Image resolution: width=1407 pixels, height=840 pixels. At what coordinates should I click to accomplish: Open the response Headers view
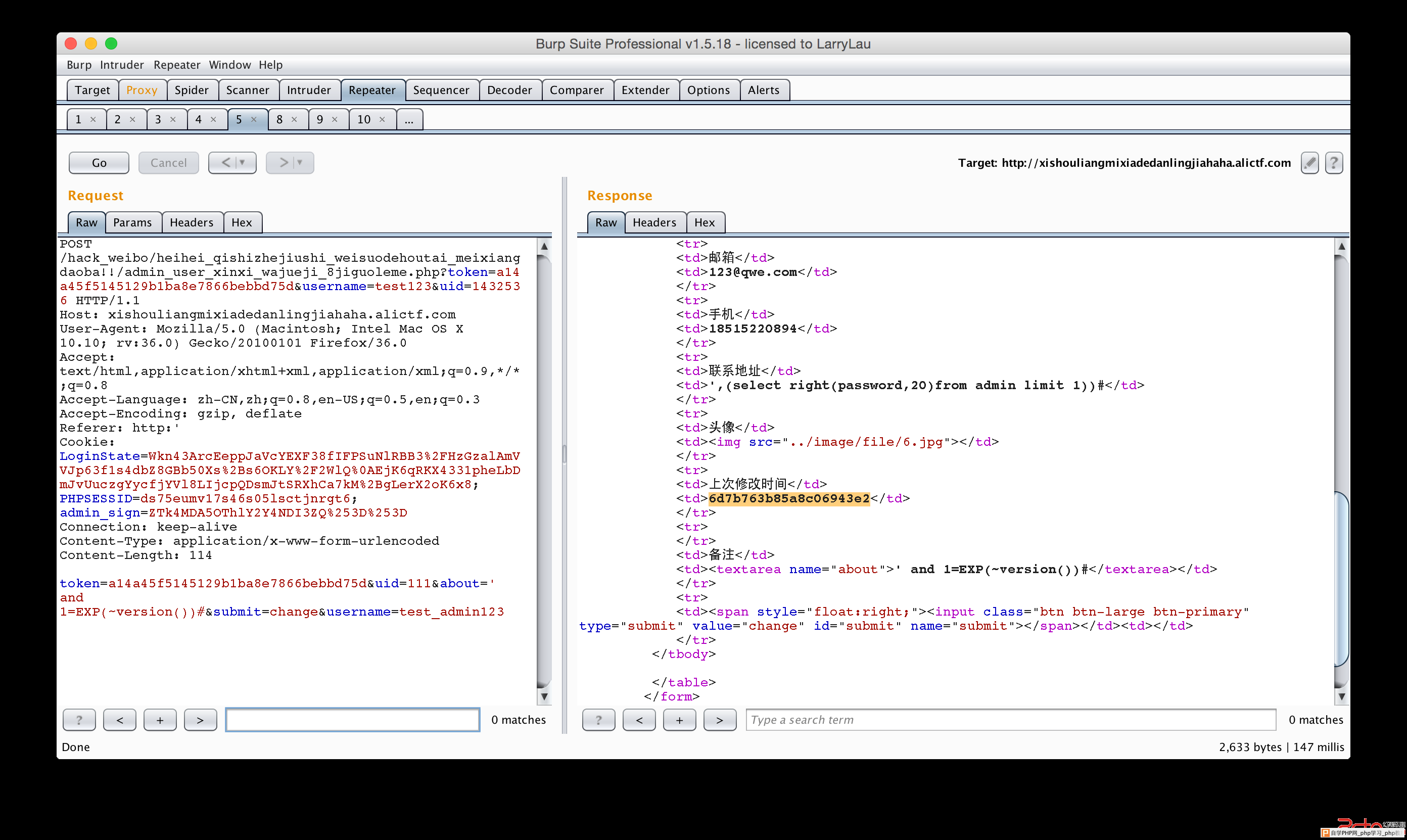pyautogui.click(x=655, y=222)
